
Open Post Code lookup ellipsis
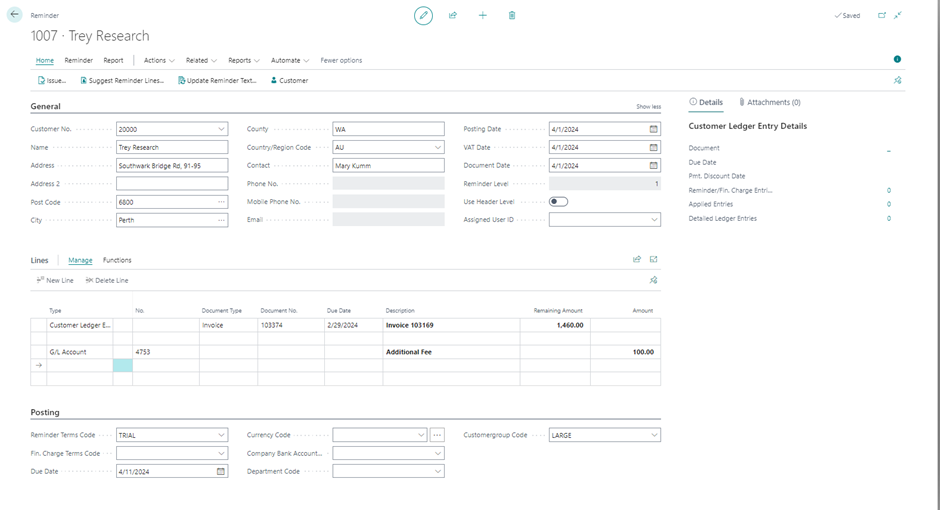pos(221,202)
